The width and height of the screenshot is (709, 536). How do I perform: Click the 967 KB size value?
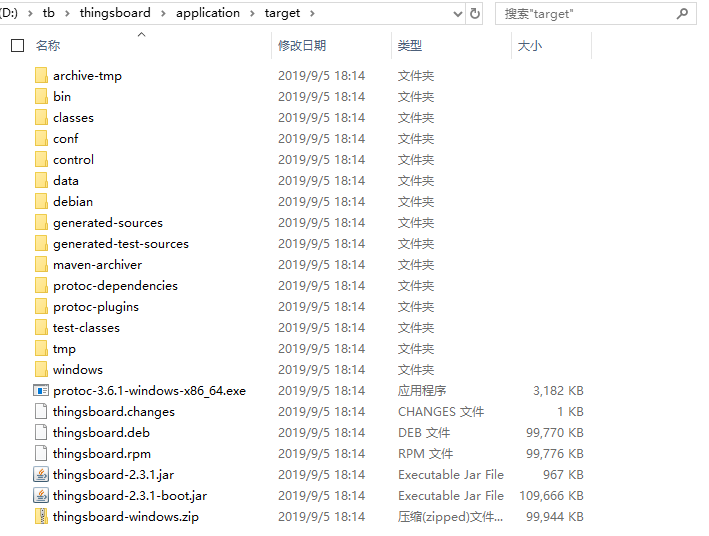click(563, 474)
